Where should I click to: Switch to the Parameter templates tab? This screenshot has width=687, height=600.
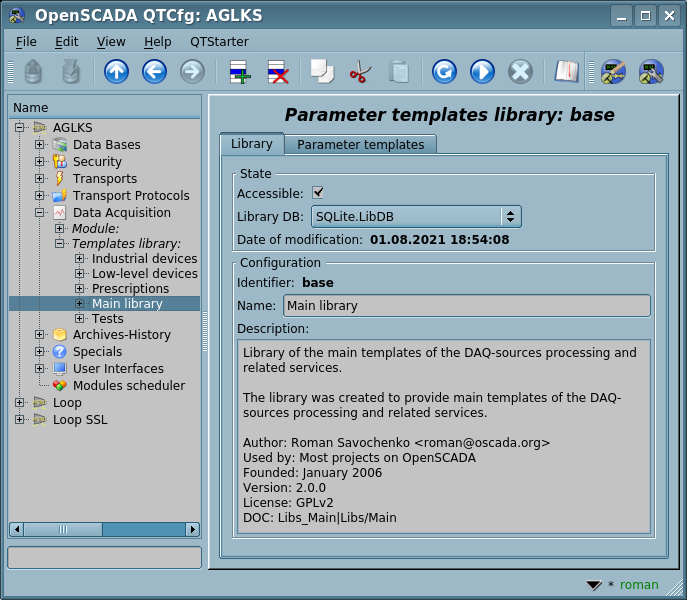[361, 145]
